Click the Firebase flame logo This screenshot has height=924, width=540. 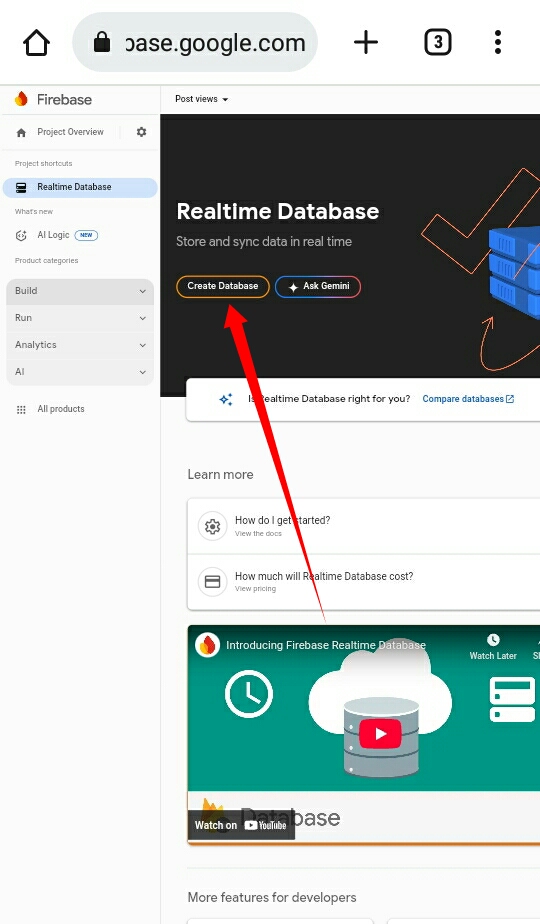point(21,99)
